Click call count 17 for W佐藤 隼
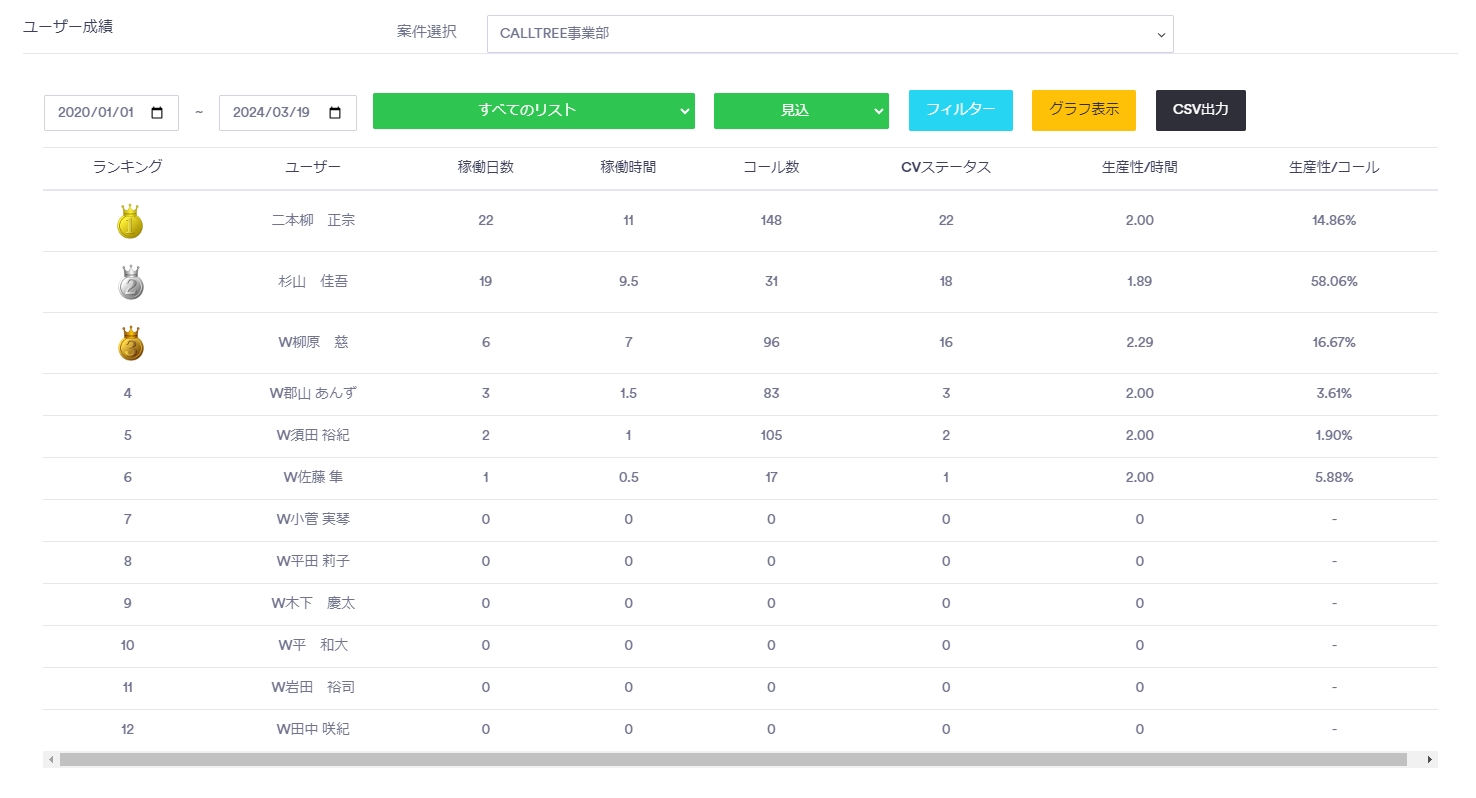This screenshot has height=798, width=1476. (x=771, y=478)
